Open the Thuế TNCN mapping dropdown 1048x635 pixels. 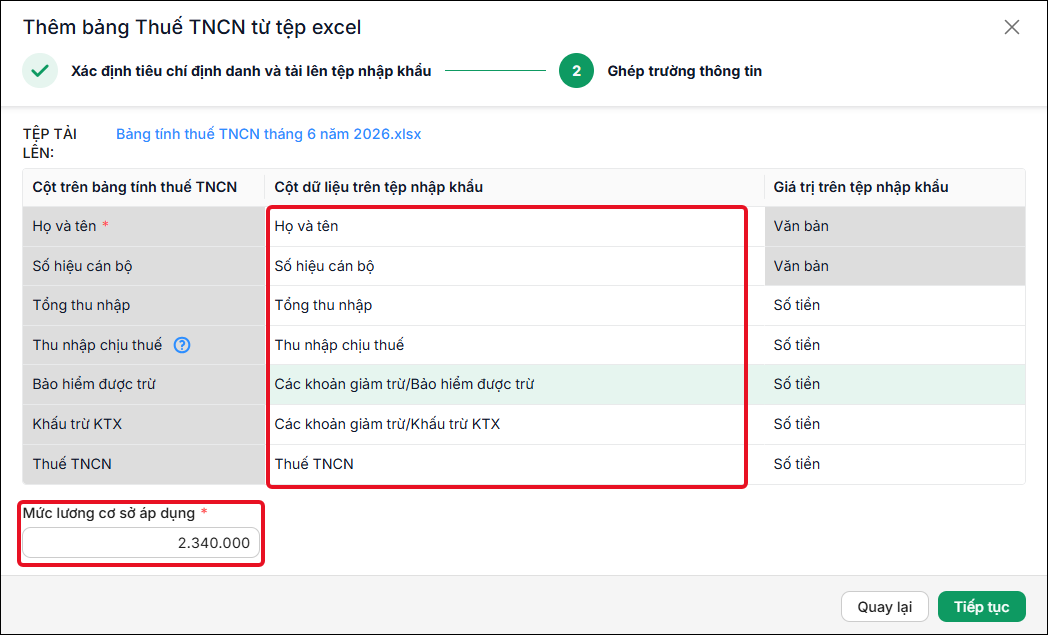[x=508, y=465]
